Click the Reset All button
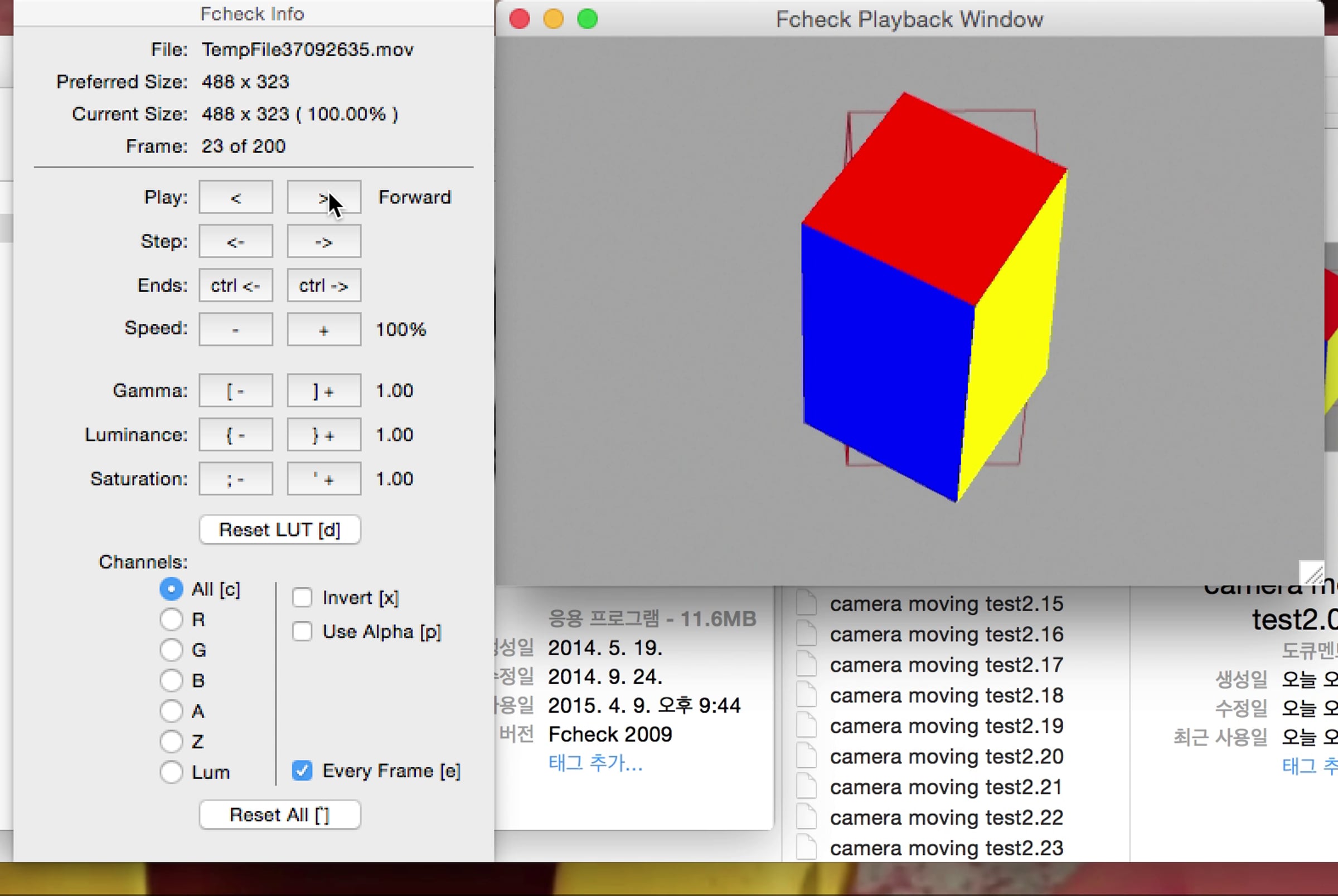The width and height of the screenshot is (1338, 896). [279, 814]
